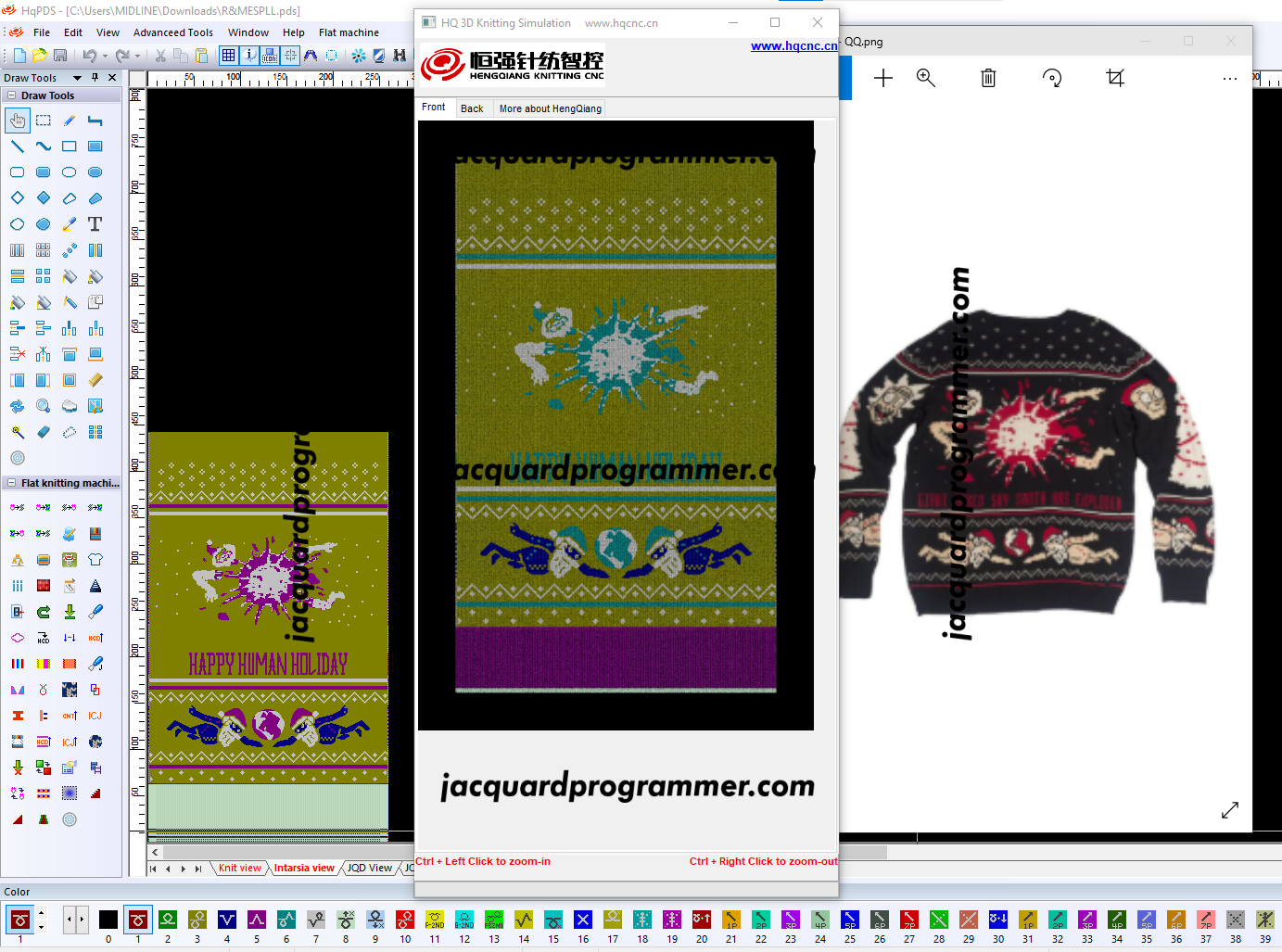Click the zoom magnifier in photo viewer
1282x952 pixels.
(x=925, y=78)
